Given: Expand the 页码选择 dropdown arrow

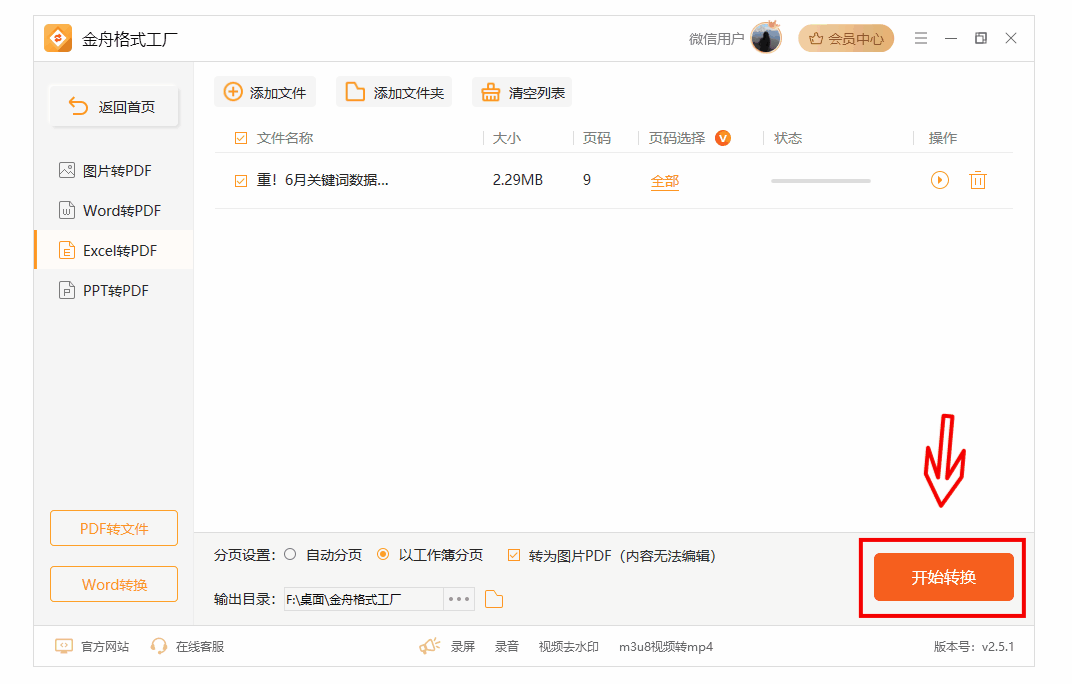Looking at the screenshot, I should click(722, 138).
